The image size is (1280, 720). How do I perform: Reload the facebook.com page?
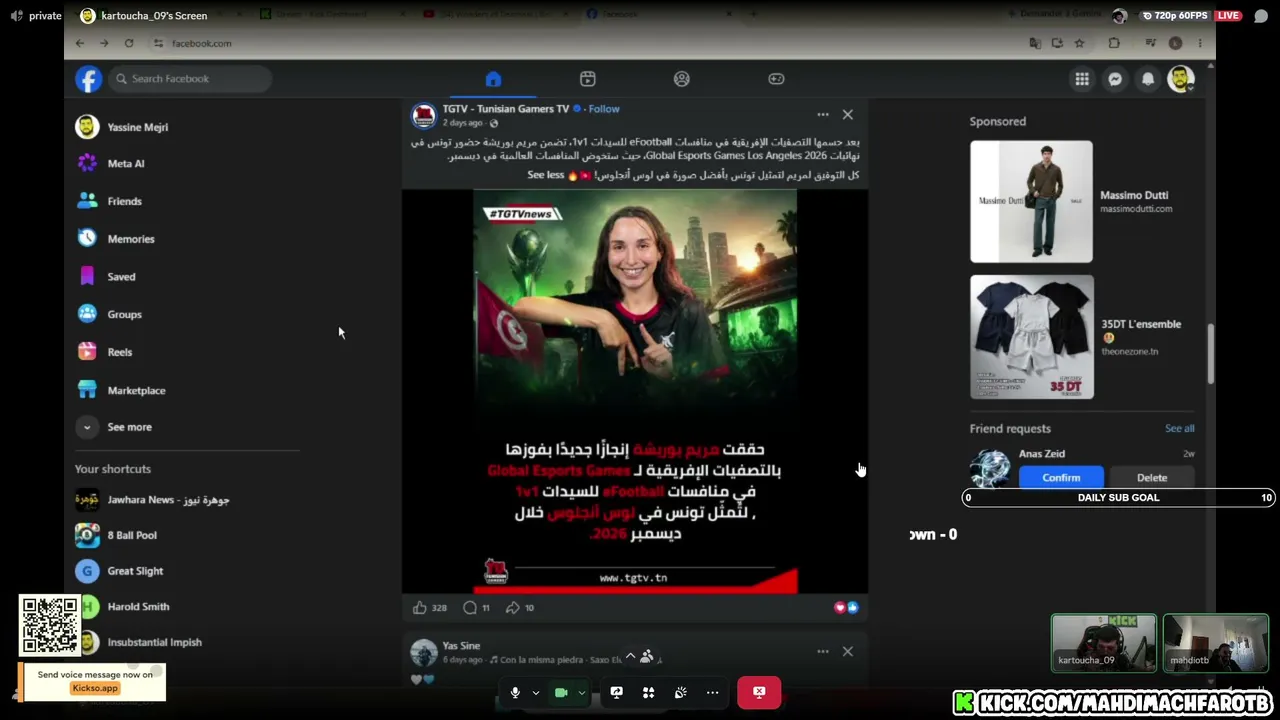click(x=129, y=43)
